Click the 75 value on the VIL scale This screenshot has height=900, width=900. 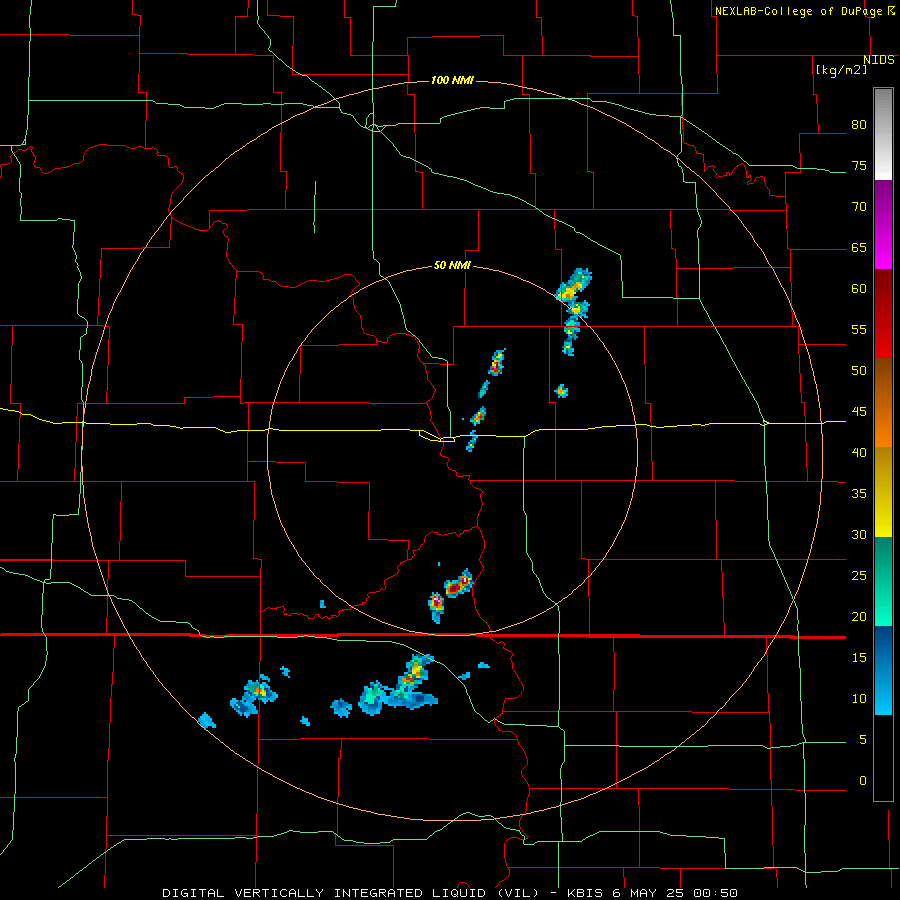point(859,165)
